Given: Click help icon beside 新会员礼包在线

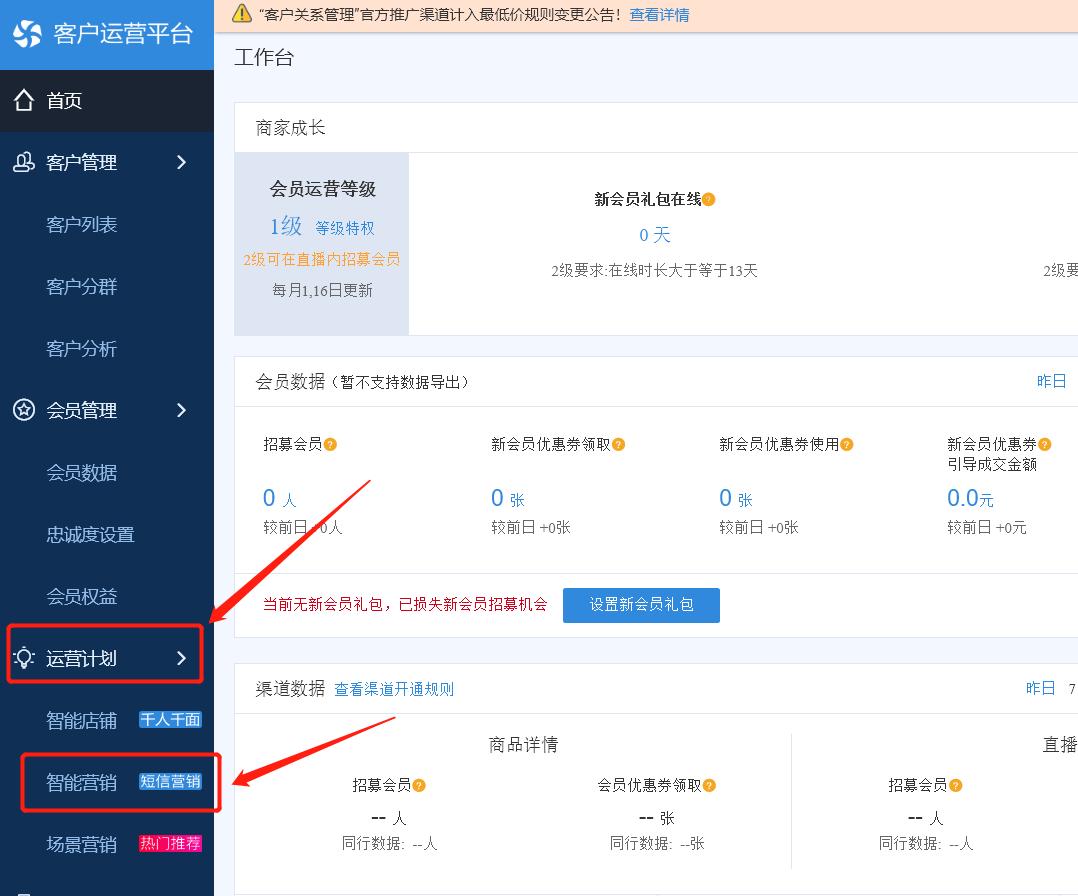Looking at the screenshot, I should coord(709,200).
